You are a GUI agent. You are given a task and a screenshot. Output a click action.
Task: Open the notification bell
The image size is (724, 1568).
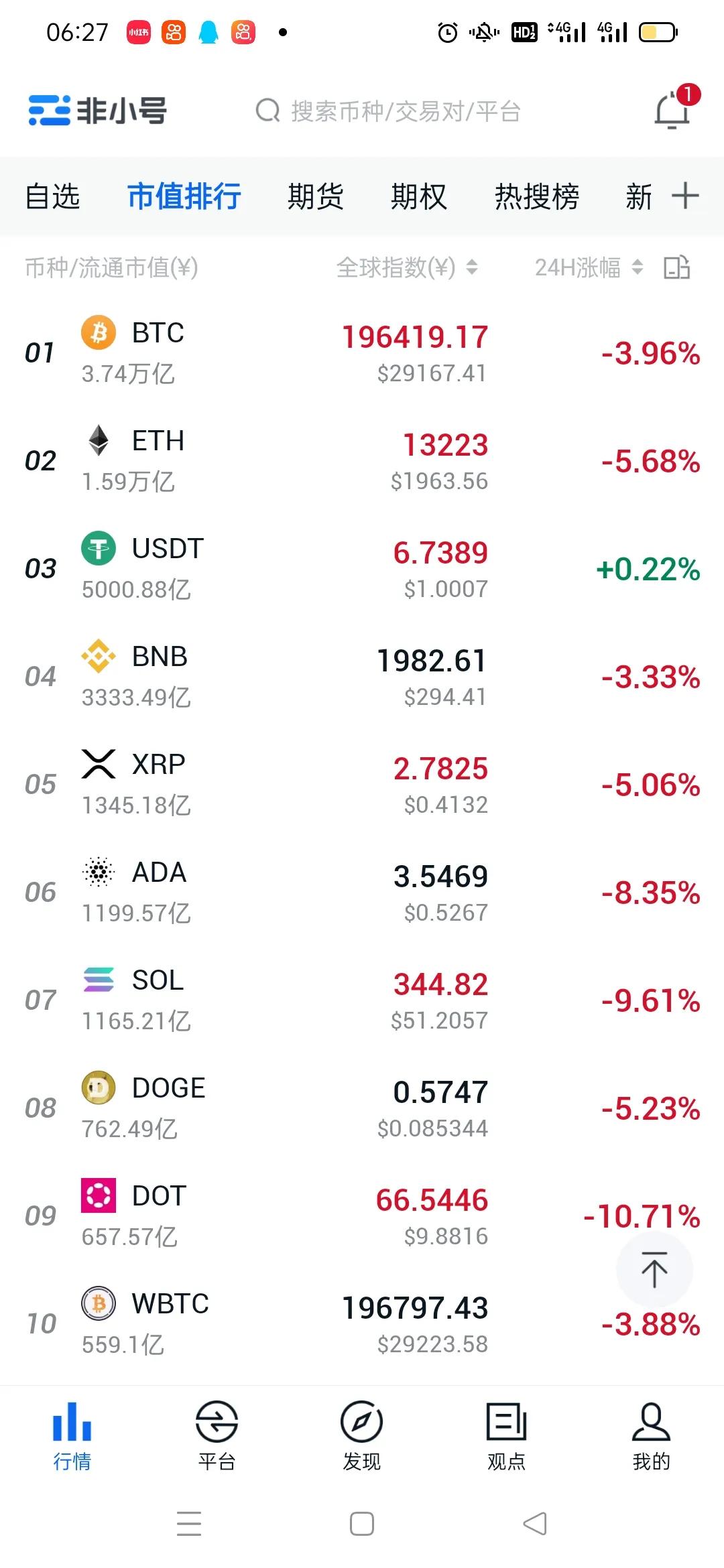(x=672, y=111)
